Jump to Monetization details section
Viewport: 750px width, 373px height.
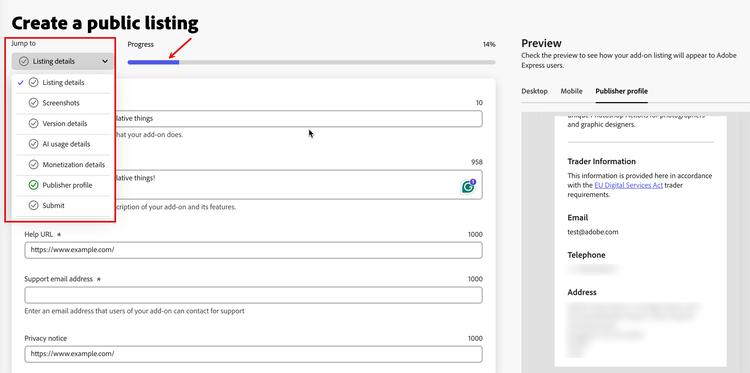point(63,165)
